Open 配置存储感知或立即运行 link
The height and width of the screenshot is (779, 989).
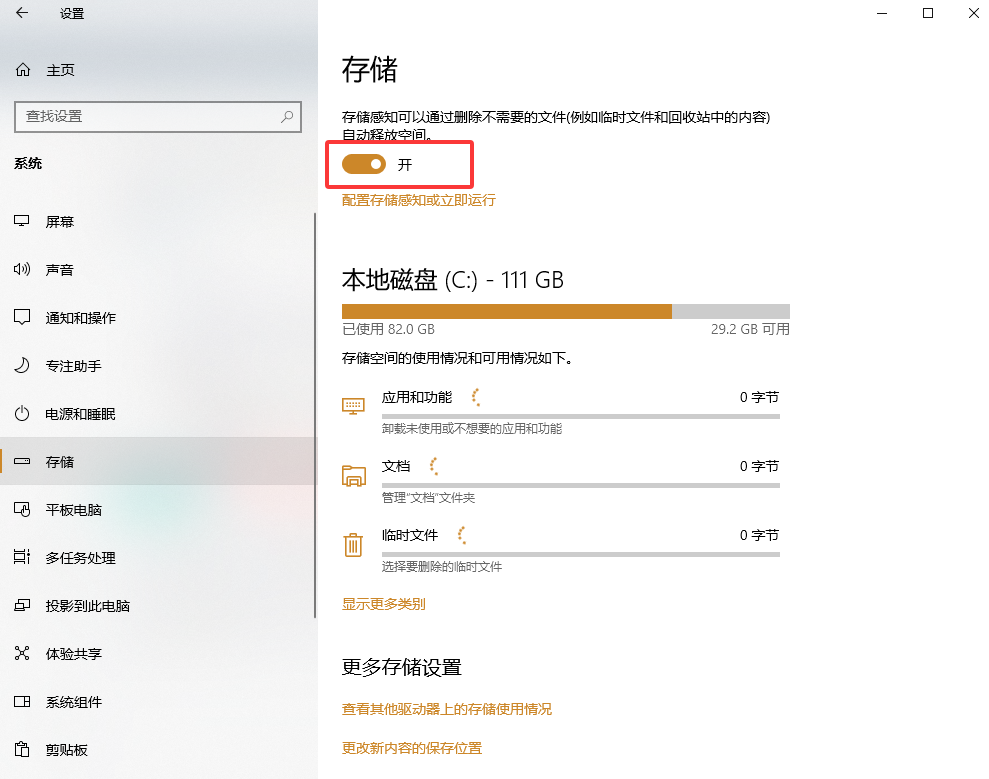(418, 200)
